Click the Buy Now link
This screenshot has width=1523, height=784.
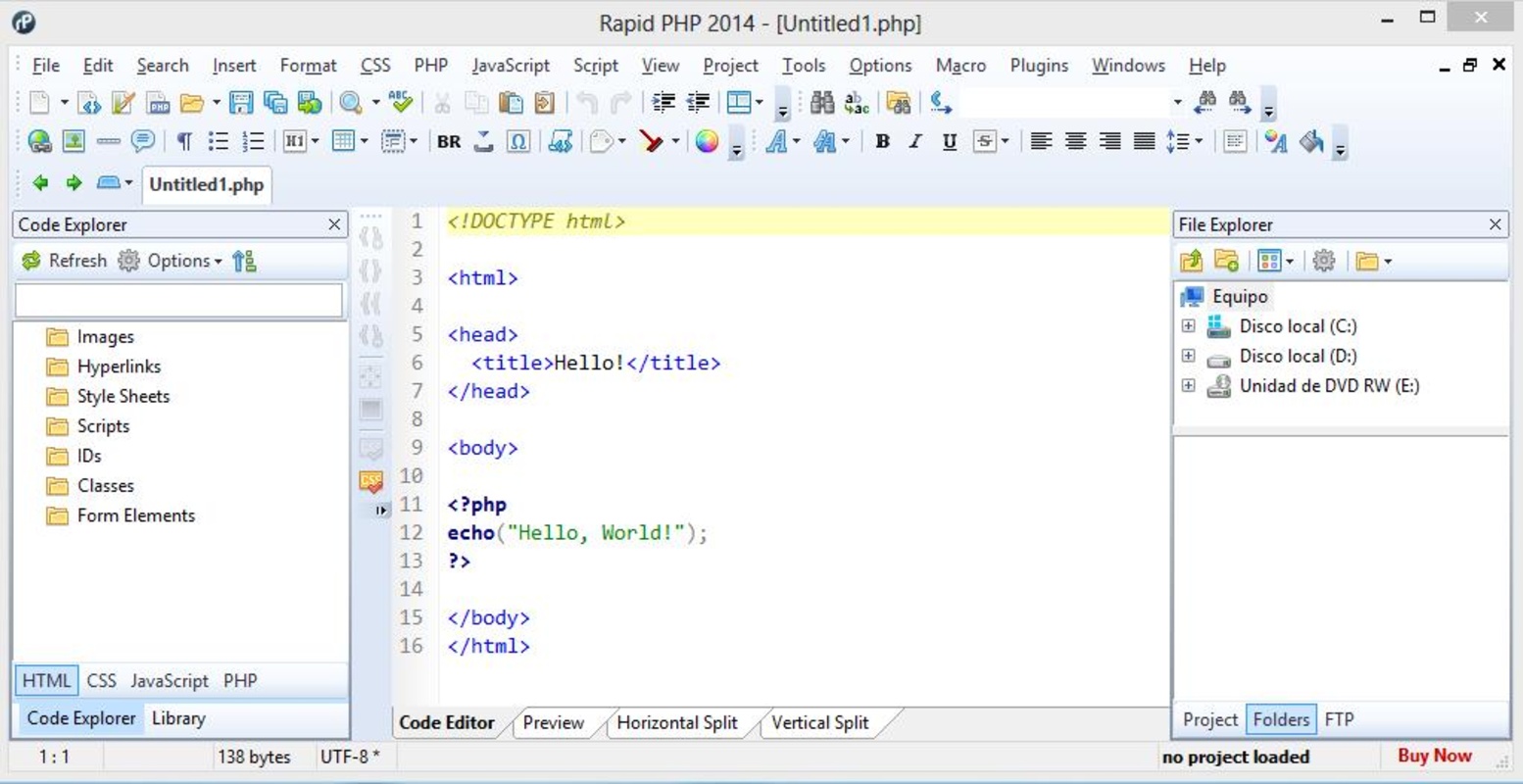coord(1434,756)
